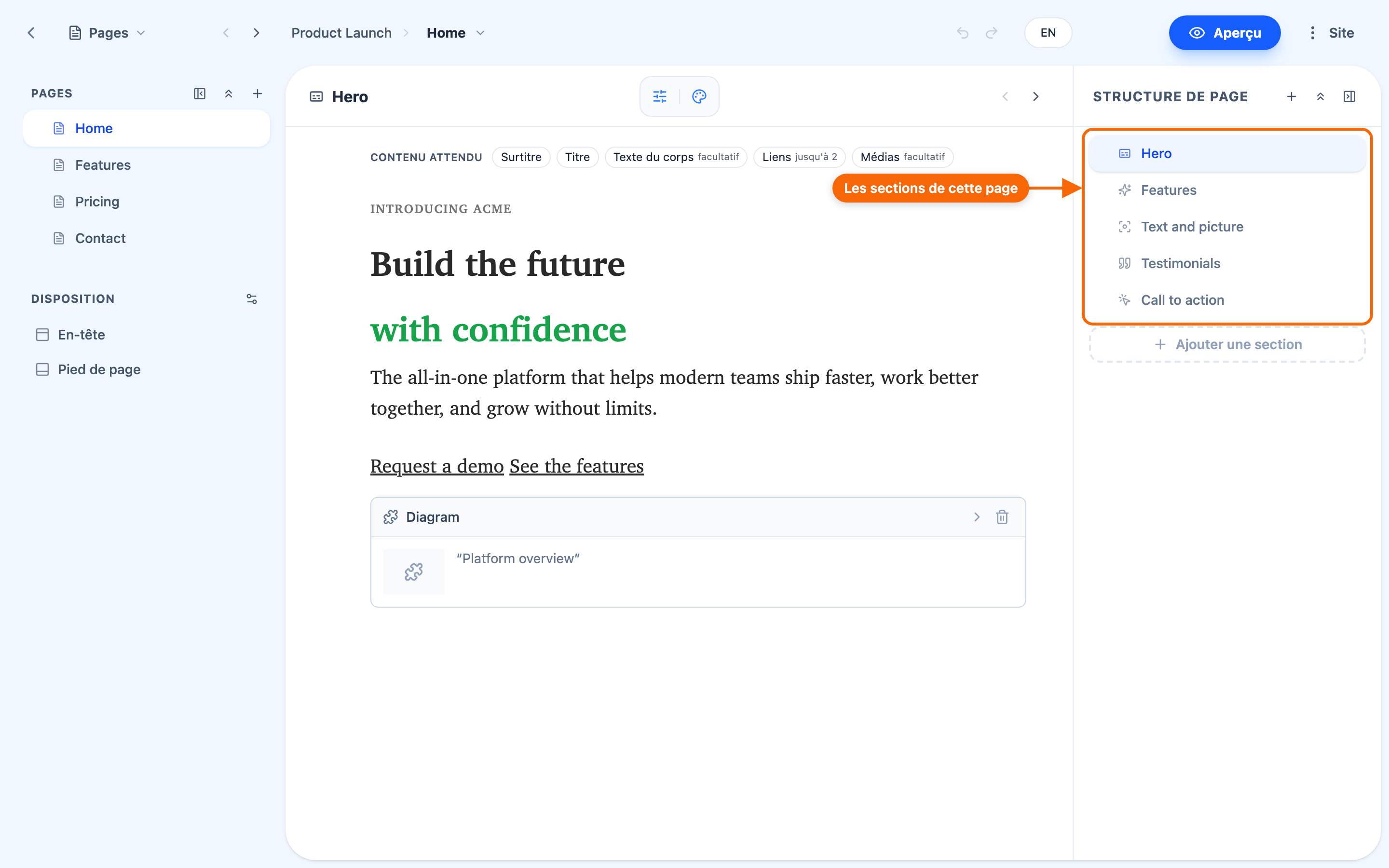Collapse all pages in Pages list

229,94
